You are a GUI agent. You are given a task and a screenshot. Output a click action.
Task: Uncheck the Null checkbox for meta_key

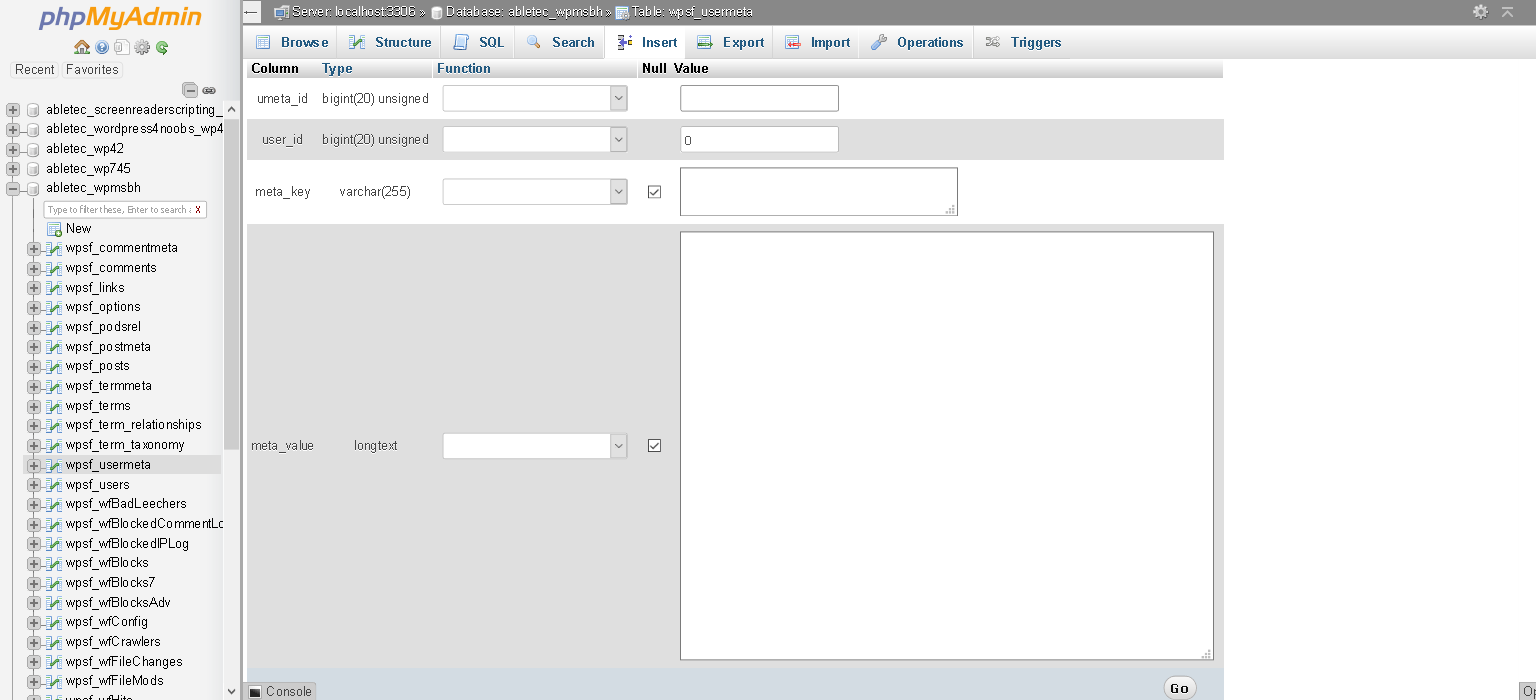click(654, 192)
